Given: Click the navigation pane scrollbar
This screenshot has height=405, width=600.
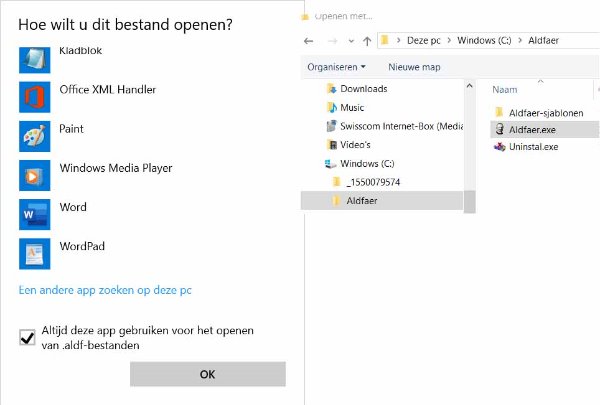Looking at the screenshot, I should (469, 150).
